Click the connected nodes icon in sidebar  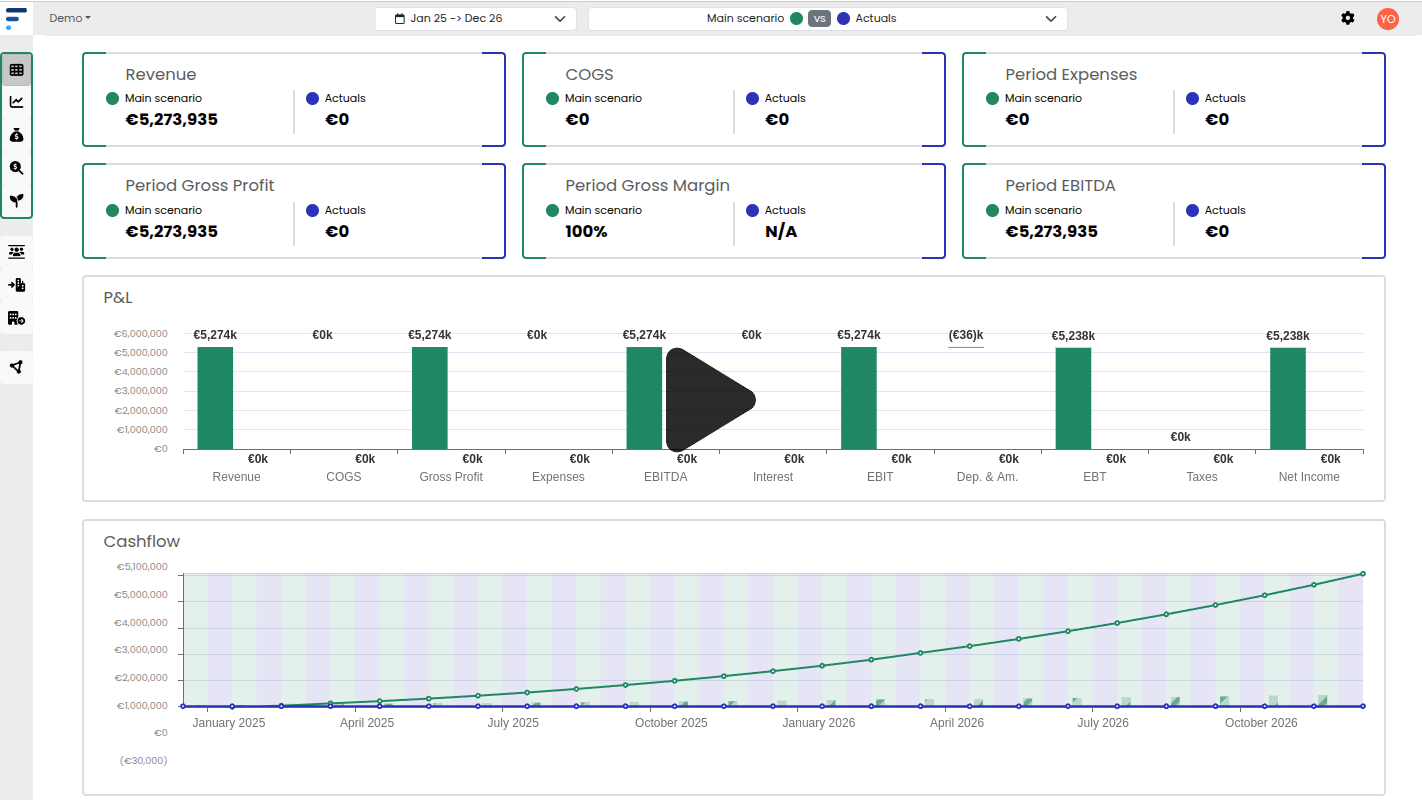(x=16, y=367)
